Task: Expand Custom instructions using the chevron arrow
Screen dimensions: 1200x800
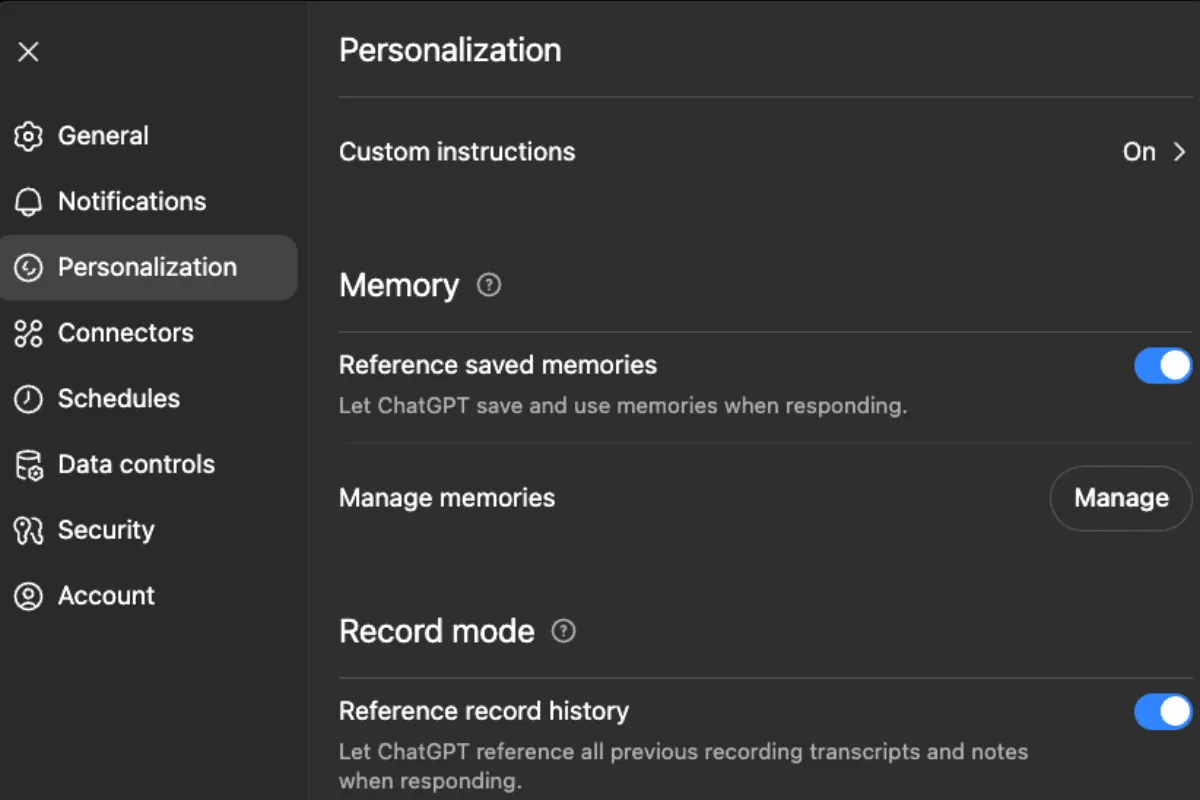Action: tap(1180, 152)
